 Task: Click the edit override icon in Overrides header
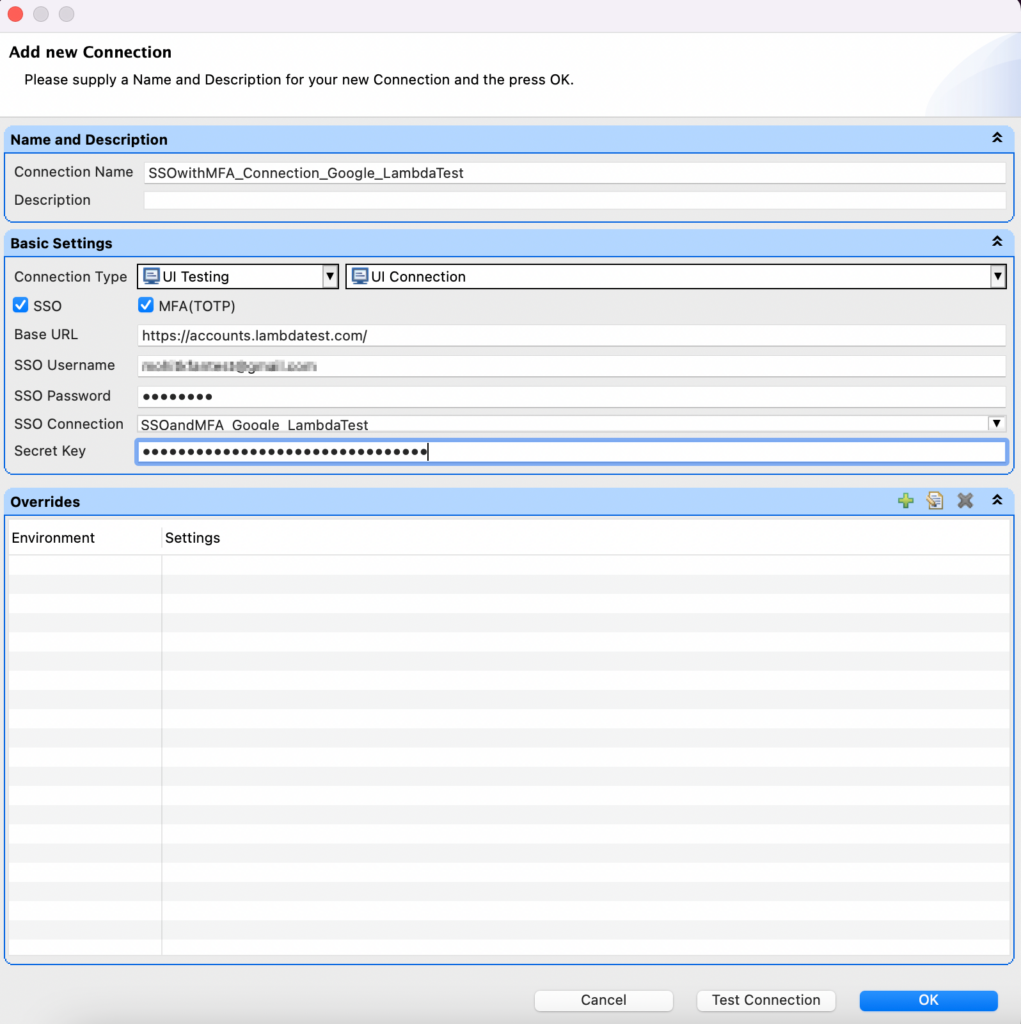click(935, 500)
